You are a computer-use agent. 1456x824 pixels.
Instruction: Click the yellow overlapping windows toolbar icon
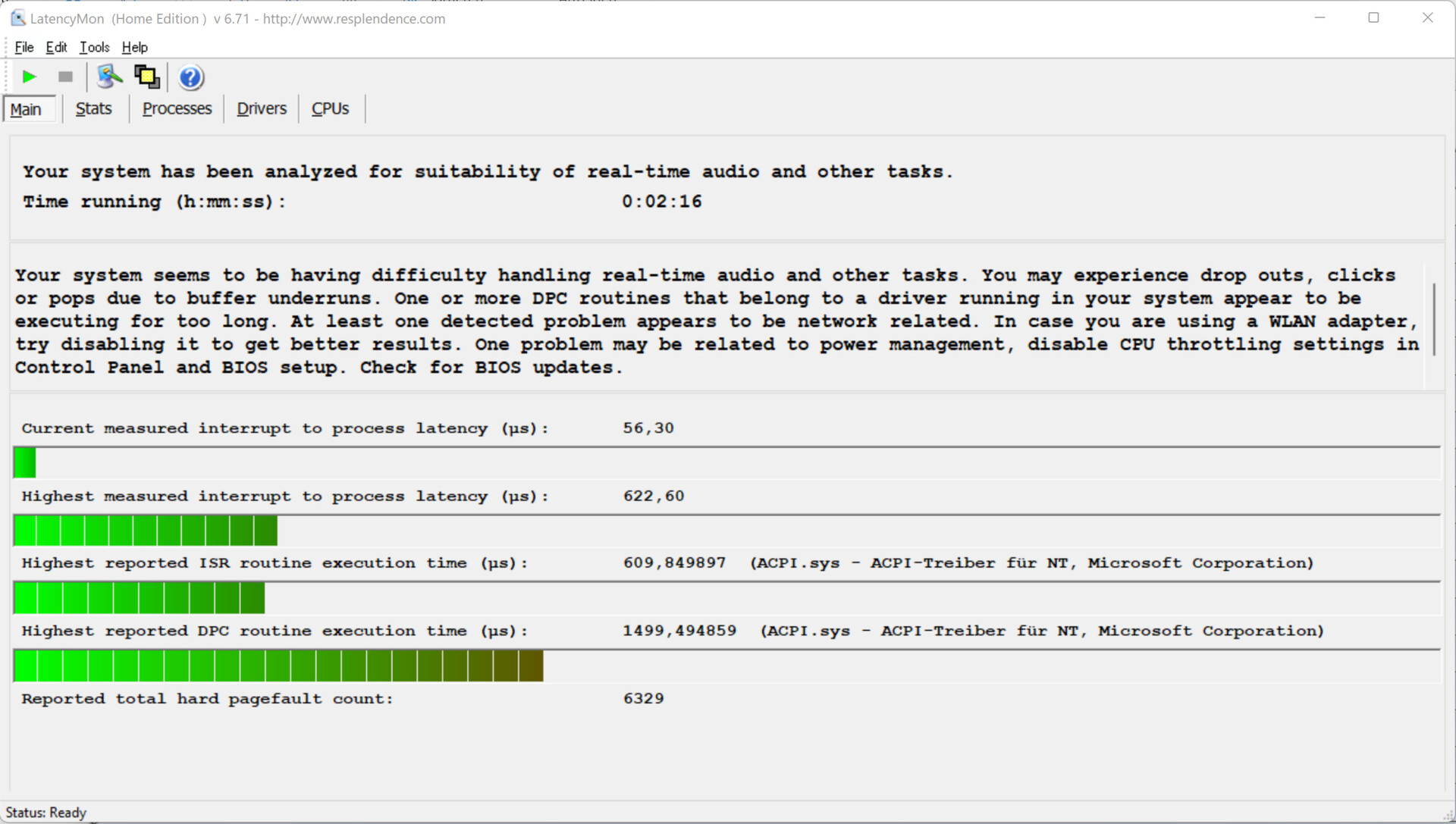tap(146, 77)
